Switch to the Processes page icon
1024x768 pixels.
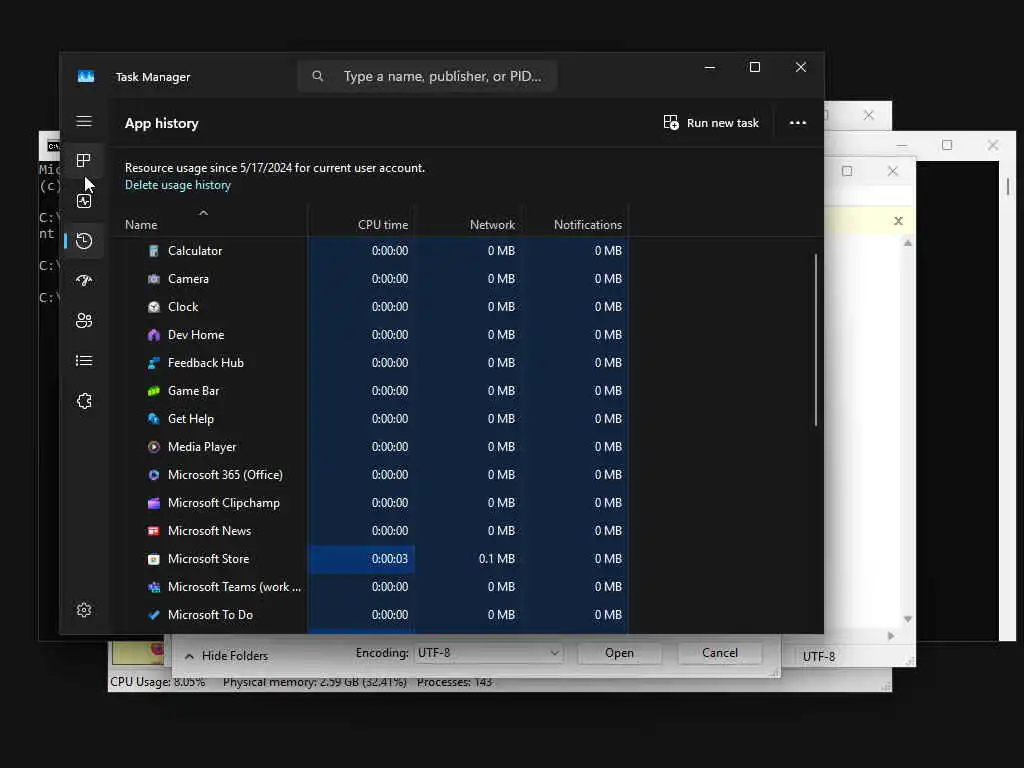point(84,161)
